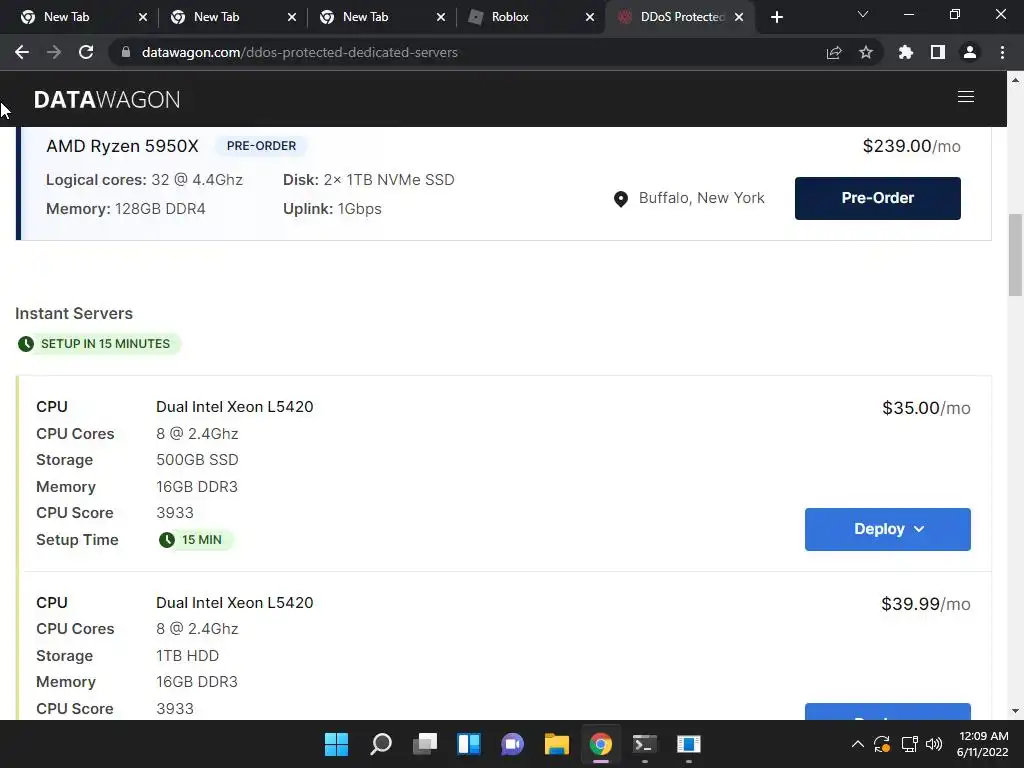Click the PRE-ORDER badge
The image size is (1024, 768).
click(261, 146)
